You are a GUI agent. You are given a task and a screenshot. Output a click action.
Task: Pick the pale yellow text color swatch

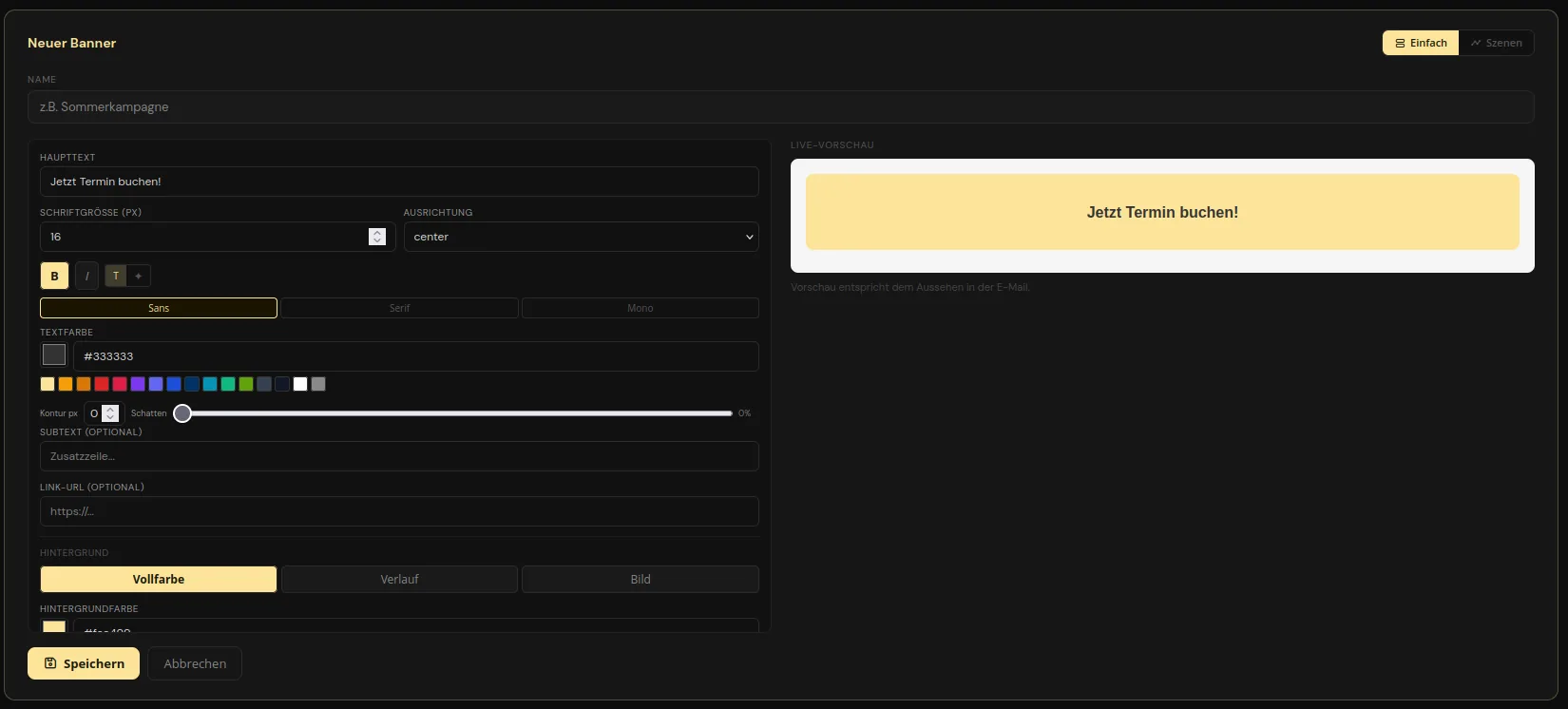48,384
